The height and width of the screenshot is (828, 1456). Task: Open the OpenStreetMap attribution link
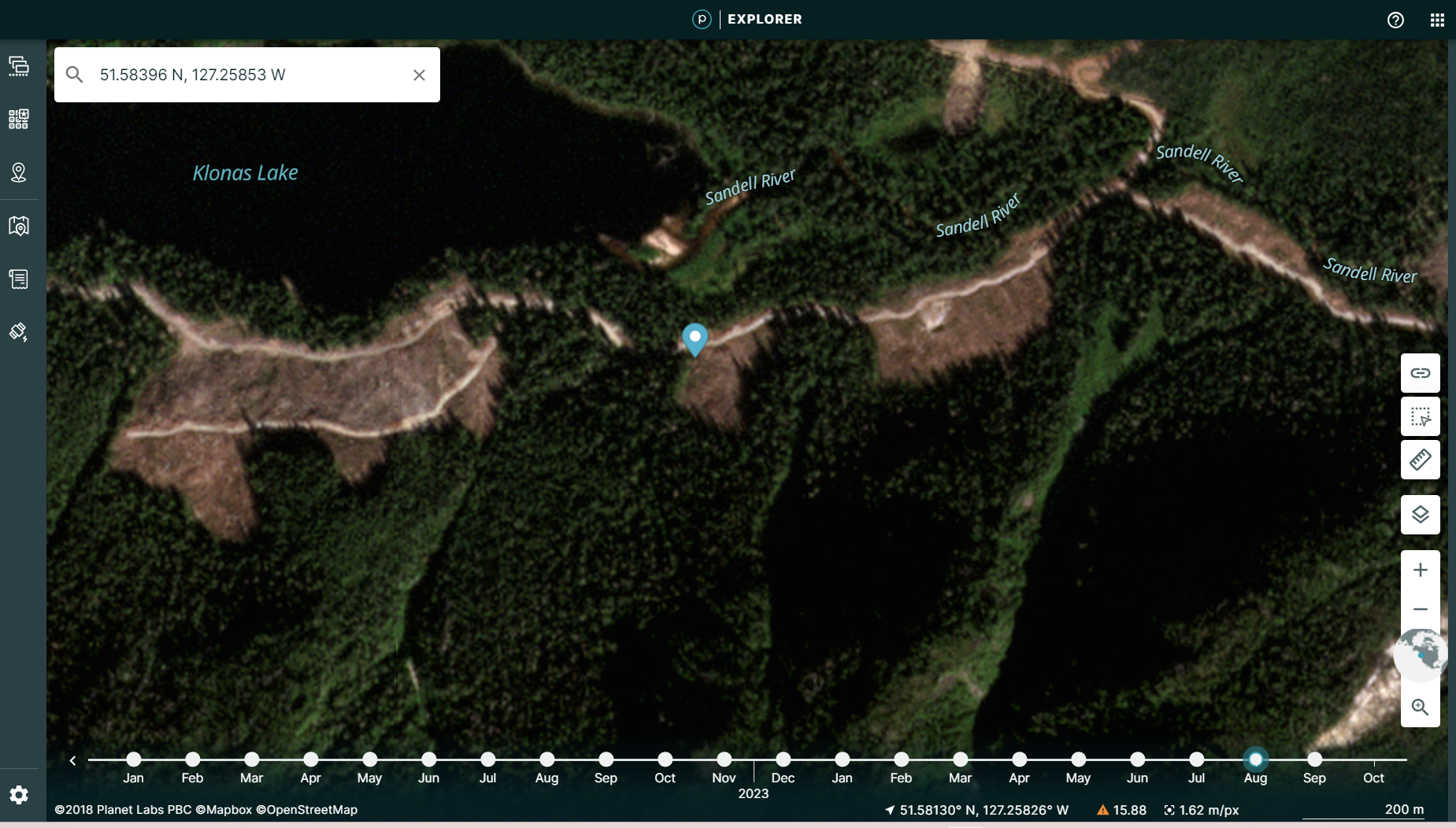coord(307,810)
